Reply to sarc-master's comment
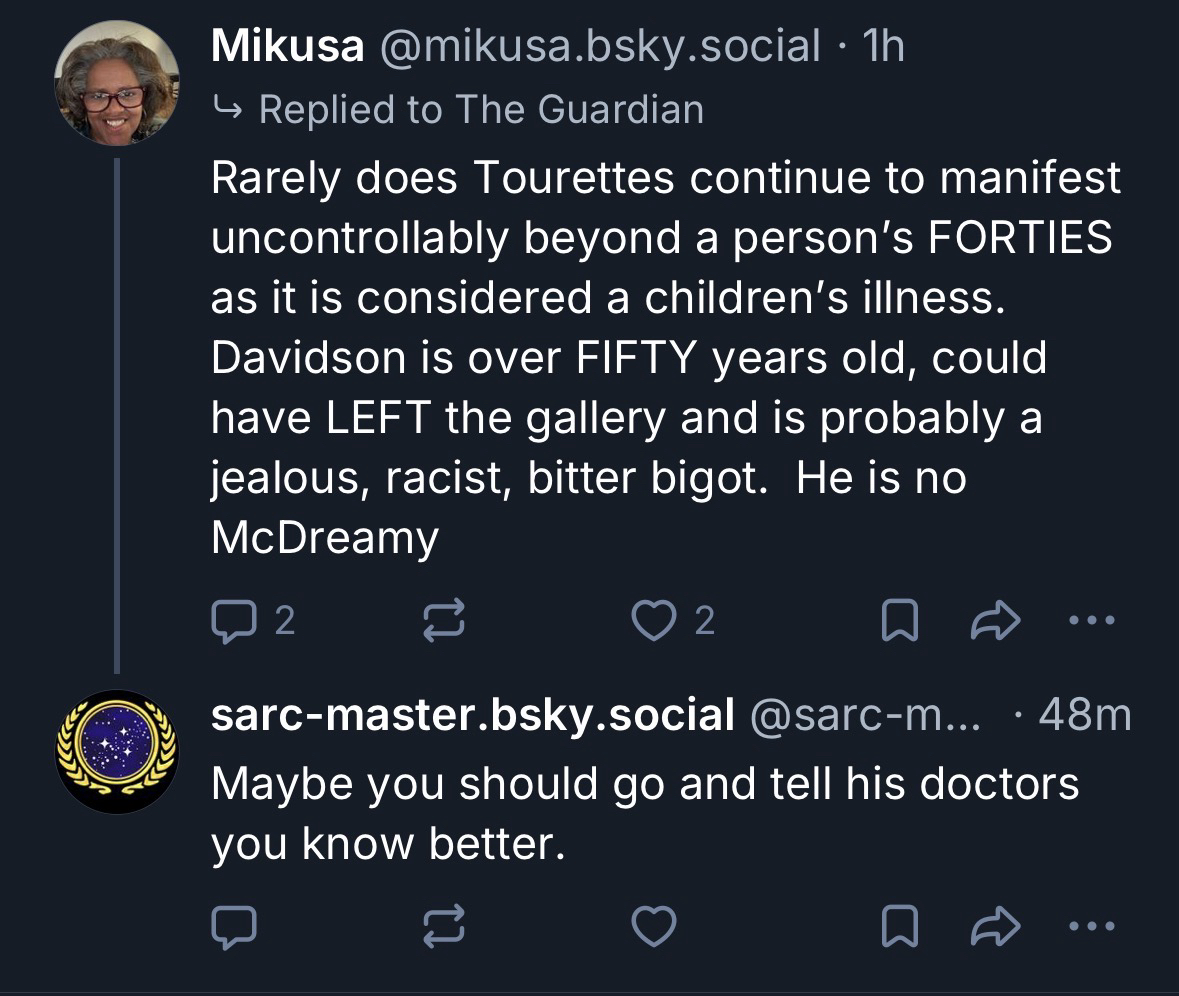The height and width of the screenshot is (996, 1179). tap(234, 927)
